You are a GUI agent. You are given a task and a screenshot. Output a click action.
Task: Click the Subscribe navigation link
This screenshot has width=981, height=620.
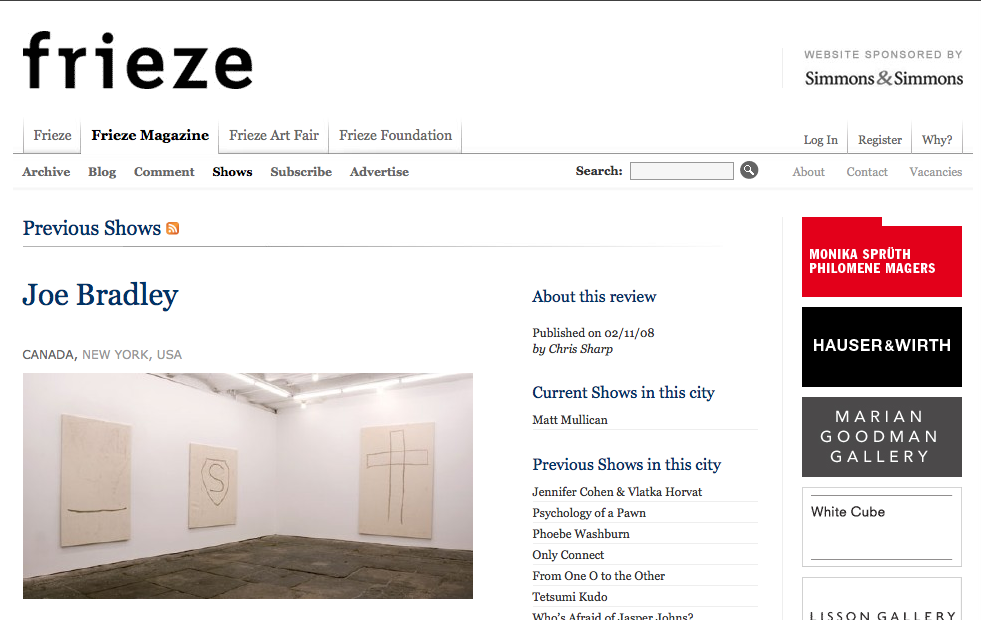click(x=301, y=171)
